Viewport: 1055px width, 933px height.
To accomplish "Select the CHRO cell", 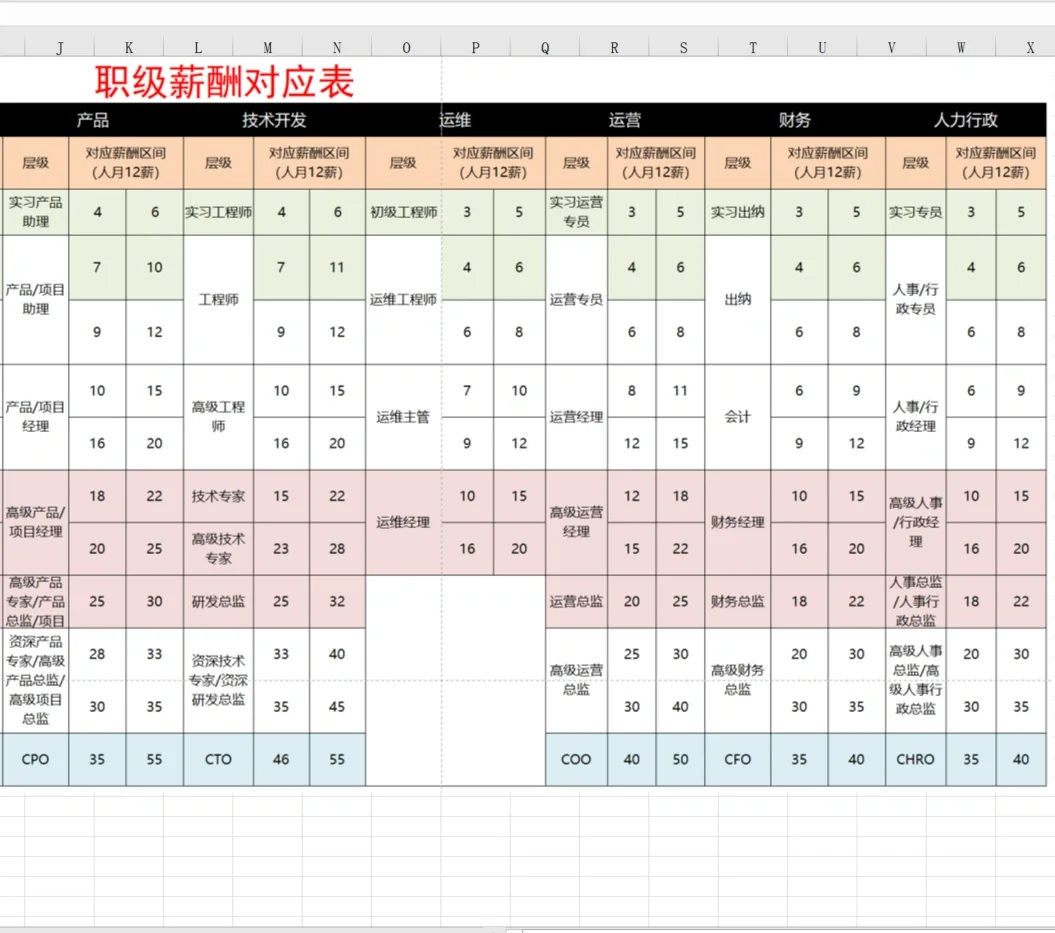I will point(914,759).
